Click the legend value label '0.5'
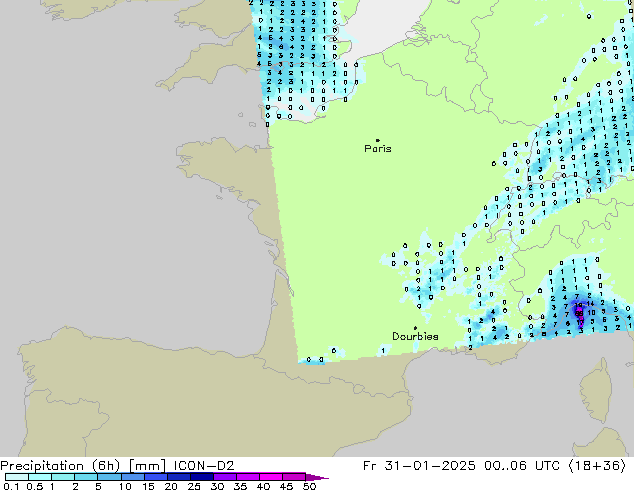This screenshot has height=490, width=634. pyautogui.click(x=35, y=486)
